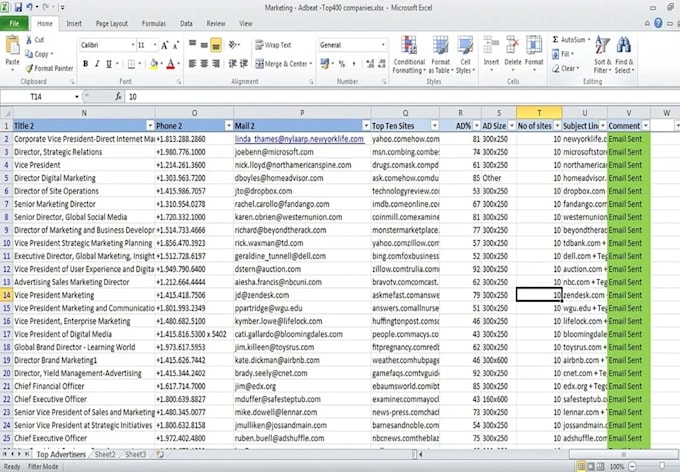Open Mail 2 column filter dropdown

(366, 126)
